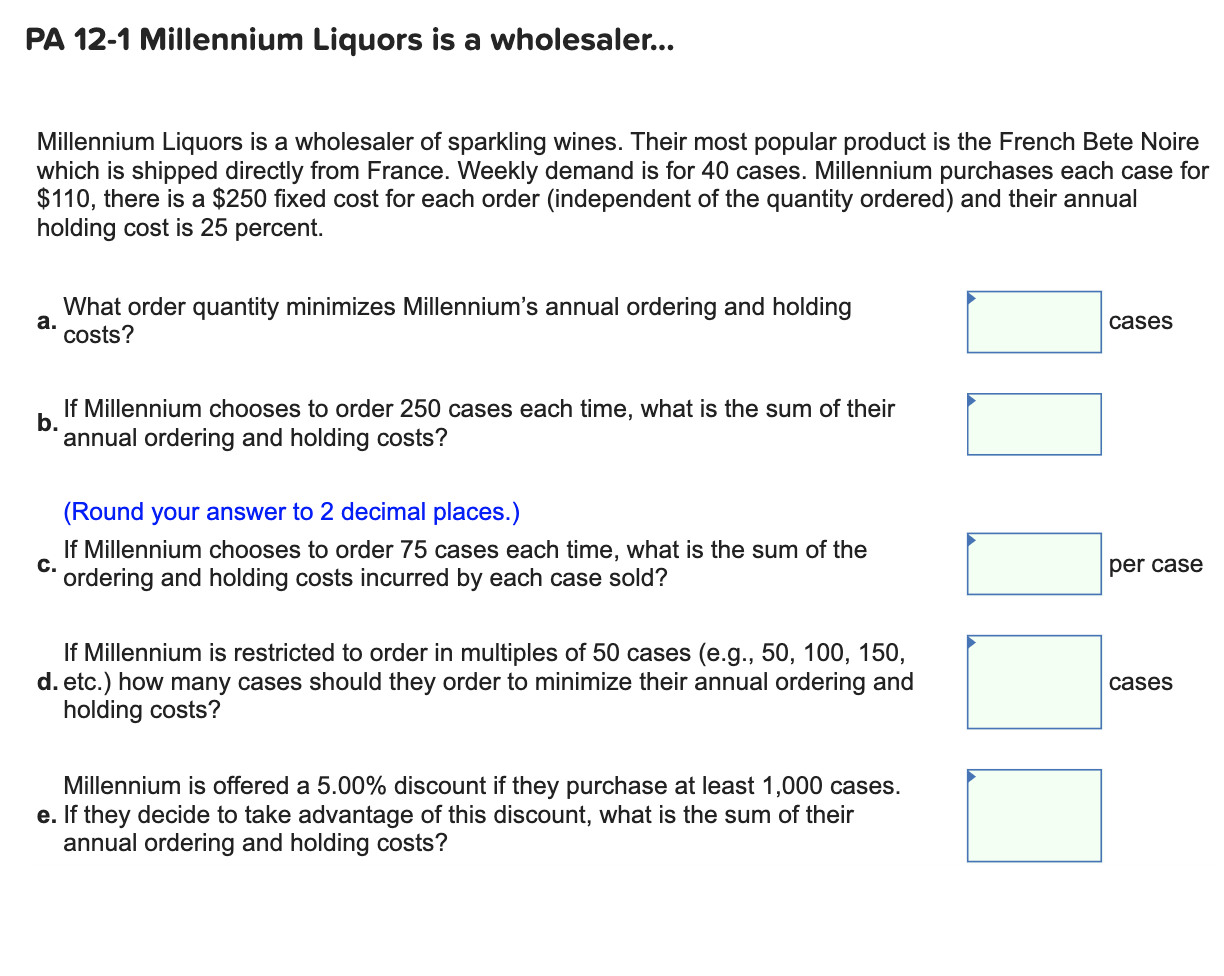This screenshot has width=1224, height=976.
Task: Click the 'Round your answer to 2 decimal places' text
Action: (290, 511)
